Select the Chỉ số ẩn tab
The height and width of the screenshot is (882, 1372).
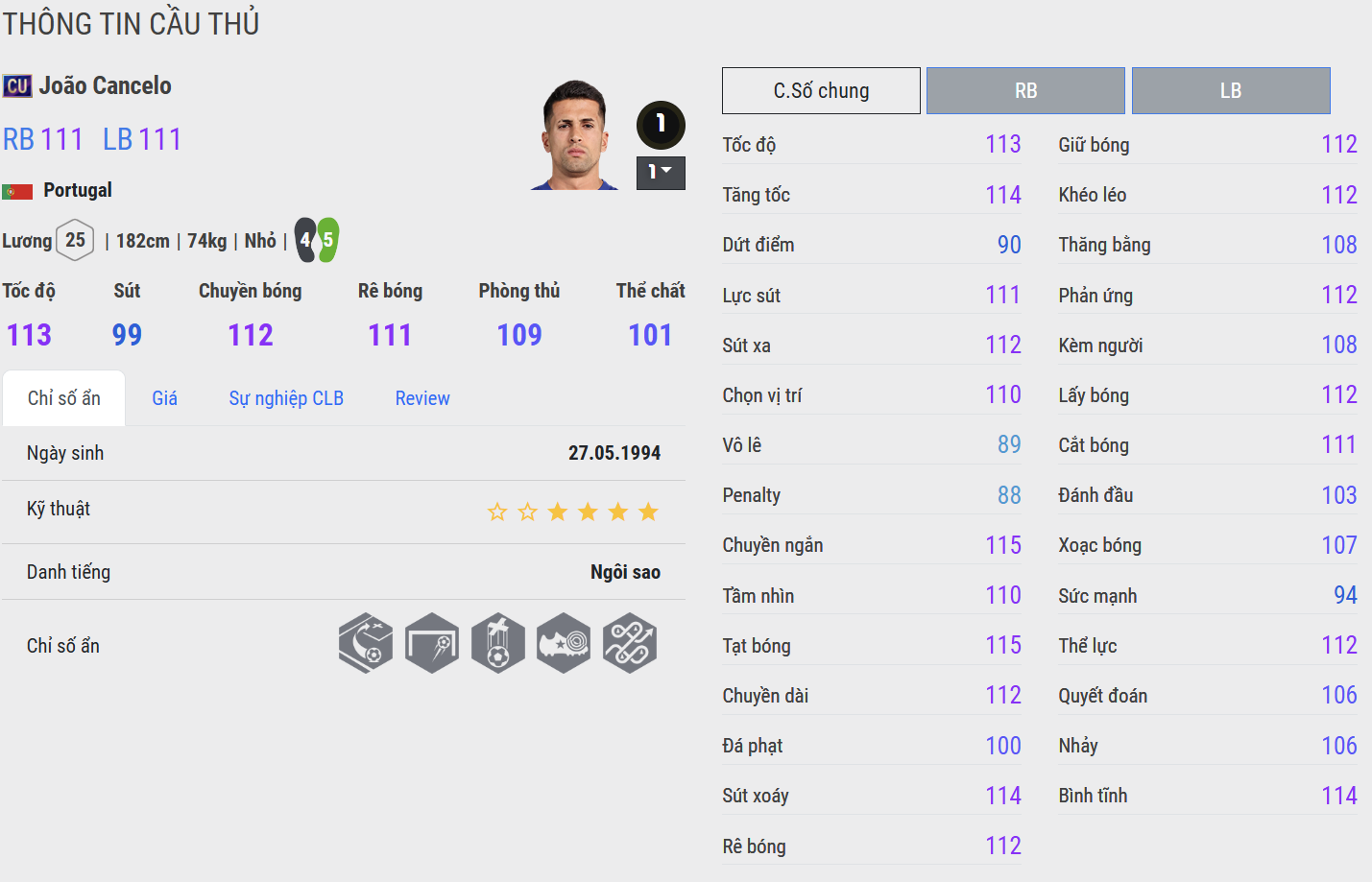[63, 398]
